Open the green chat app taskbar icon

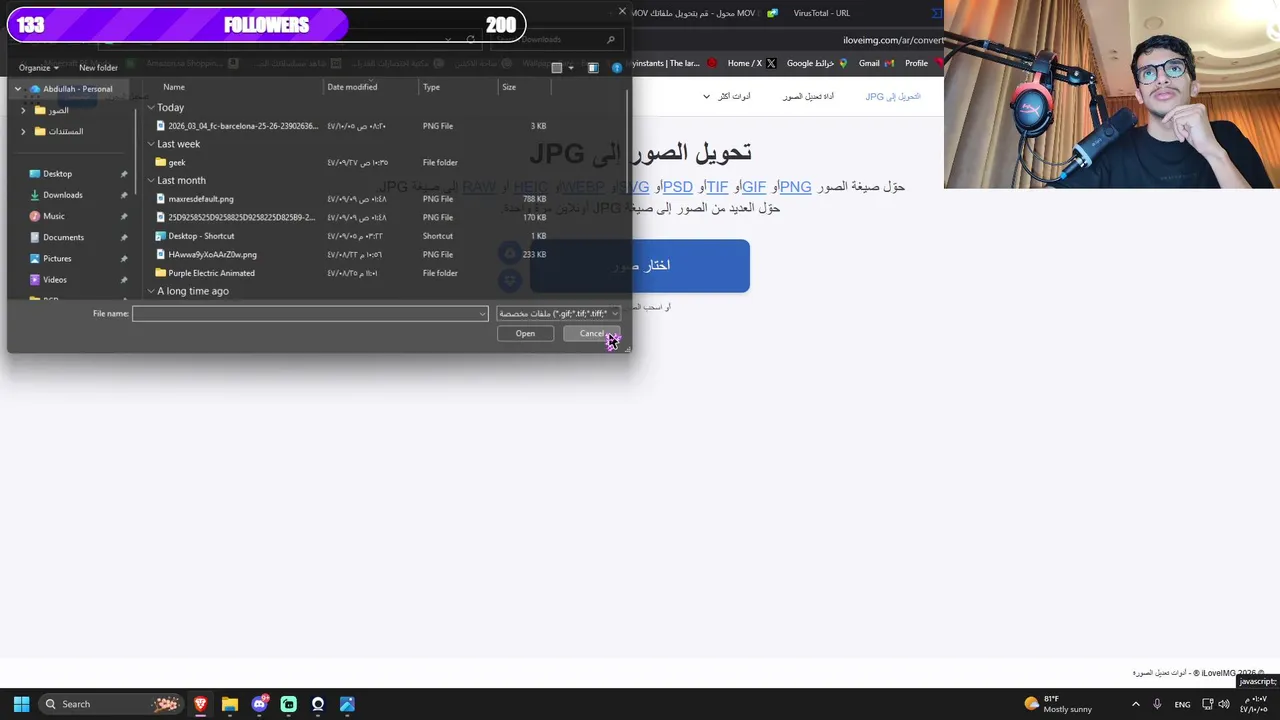point(288,704)
